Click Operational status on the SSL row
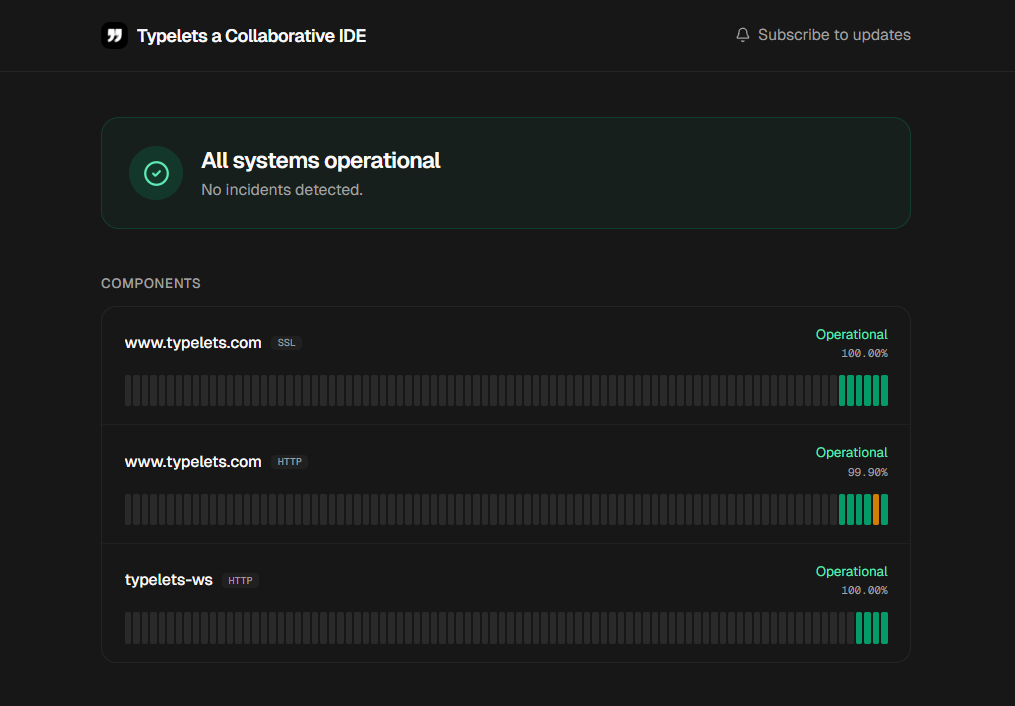Viewport: 1015px width, 706px height. [851, 335]
